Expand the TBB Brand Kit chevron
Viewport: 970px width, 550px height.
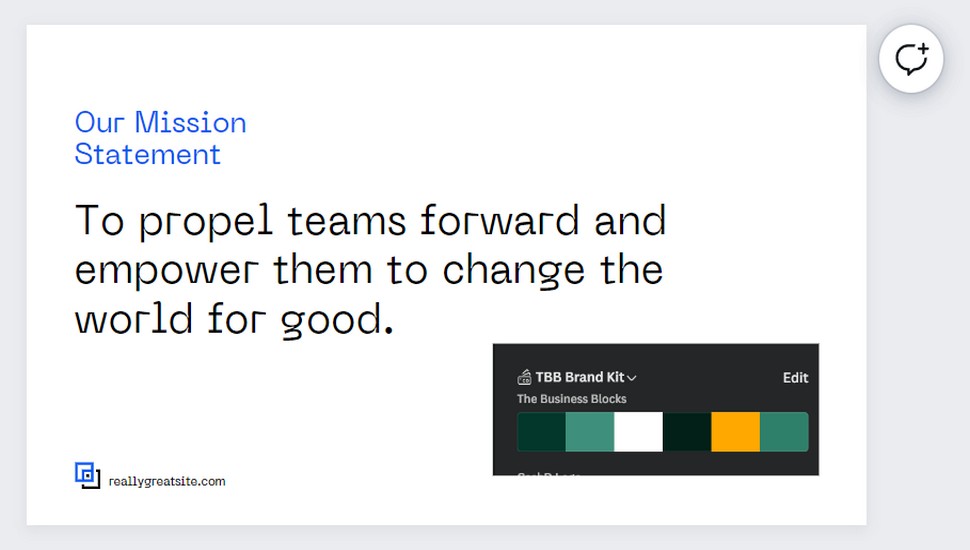point(632,378)
